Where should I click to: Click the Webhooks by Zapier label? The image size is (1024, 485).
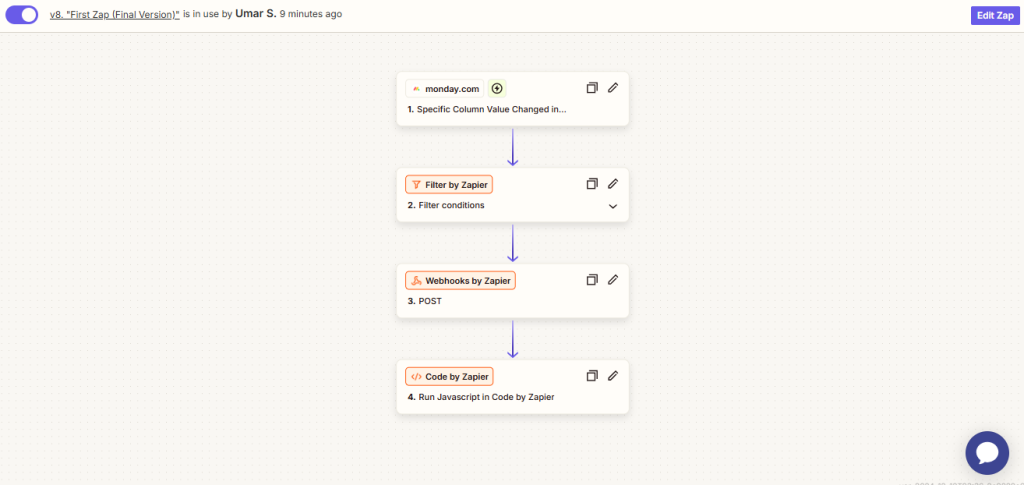point(460,280)
